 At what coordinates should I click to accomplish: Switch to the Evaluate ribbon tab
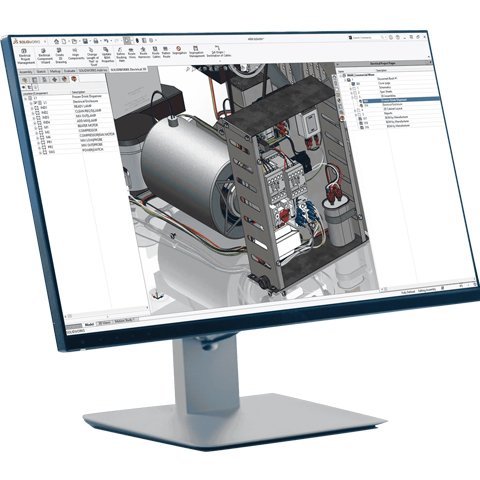(69, 71)
